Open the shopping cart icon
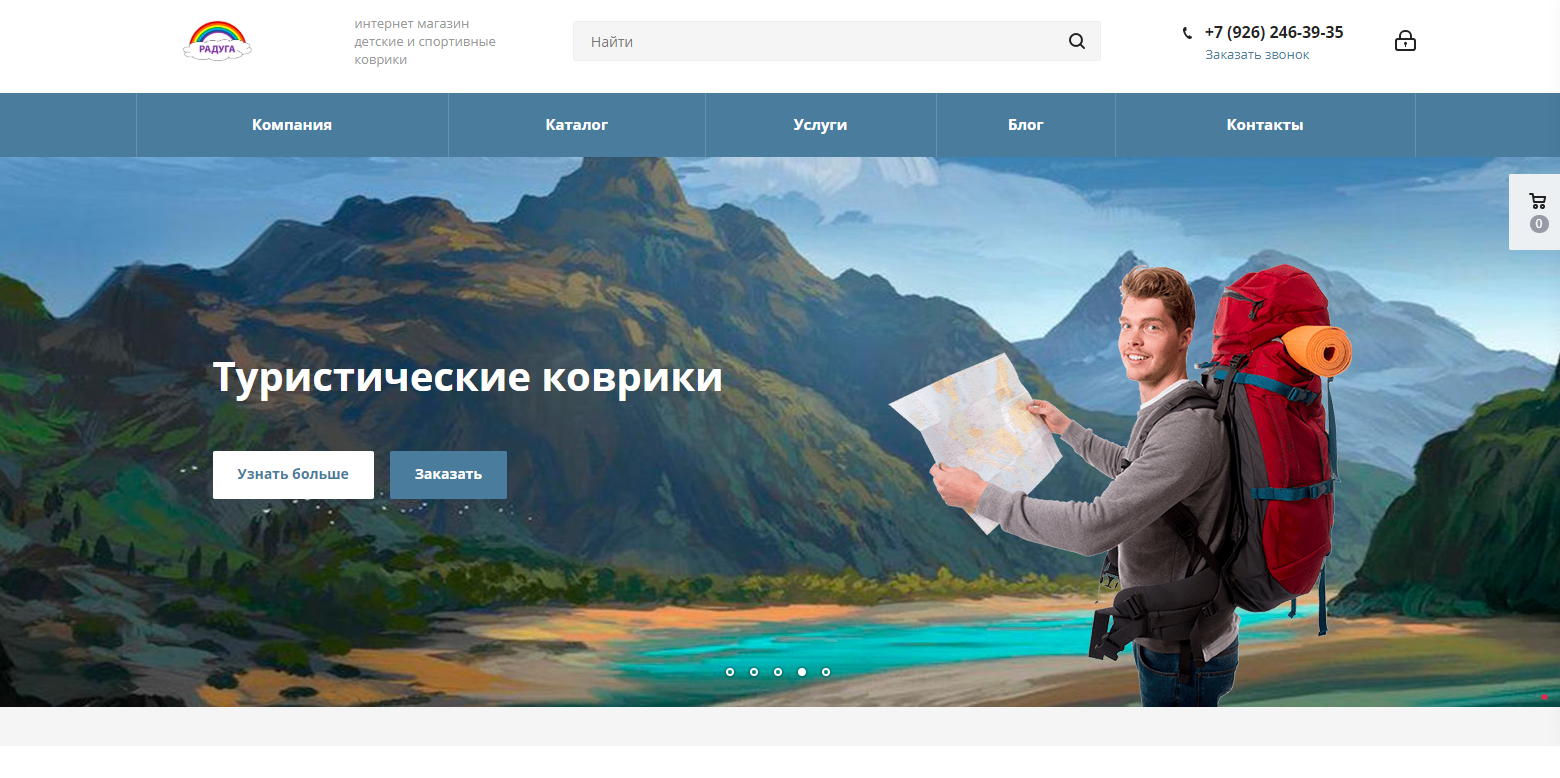Viewport: 1560px width, 778px height. pyautogui.click(x=1538, y=200)
